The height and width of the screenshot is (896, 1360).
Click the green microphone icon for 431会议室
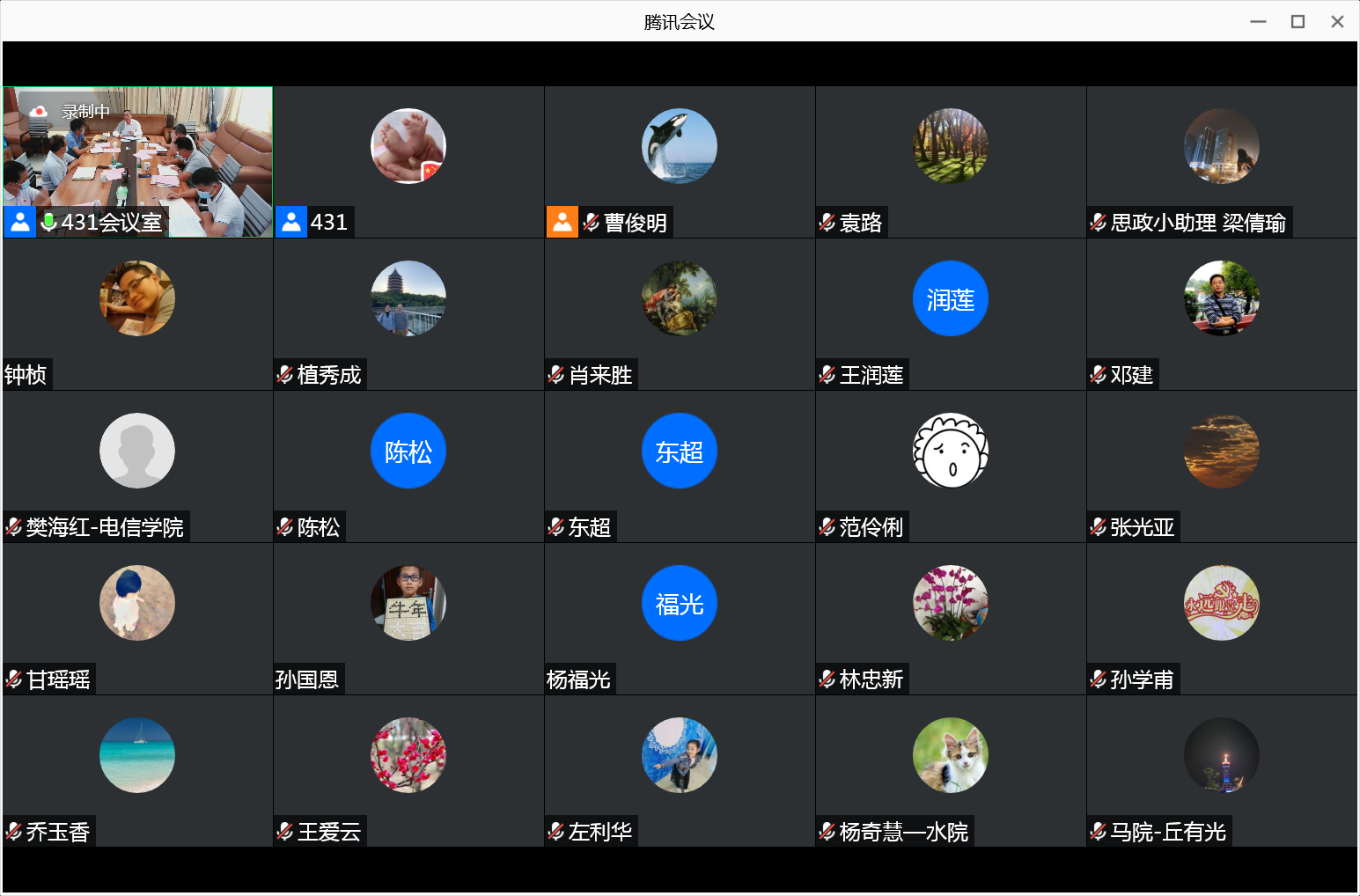49,222
